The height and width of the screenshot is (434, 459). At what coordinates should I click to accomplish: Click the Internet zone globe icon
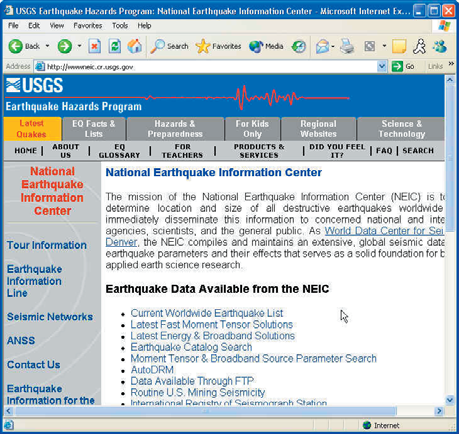[367, 425]
